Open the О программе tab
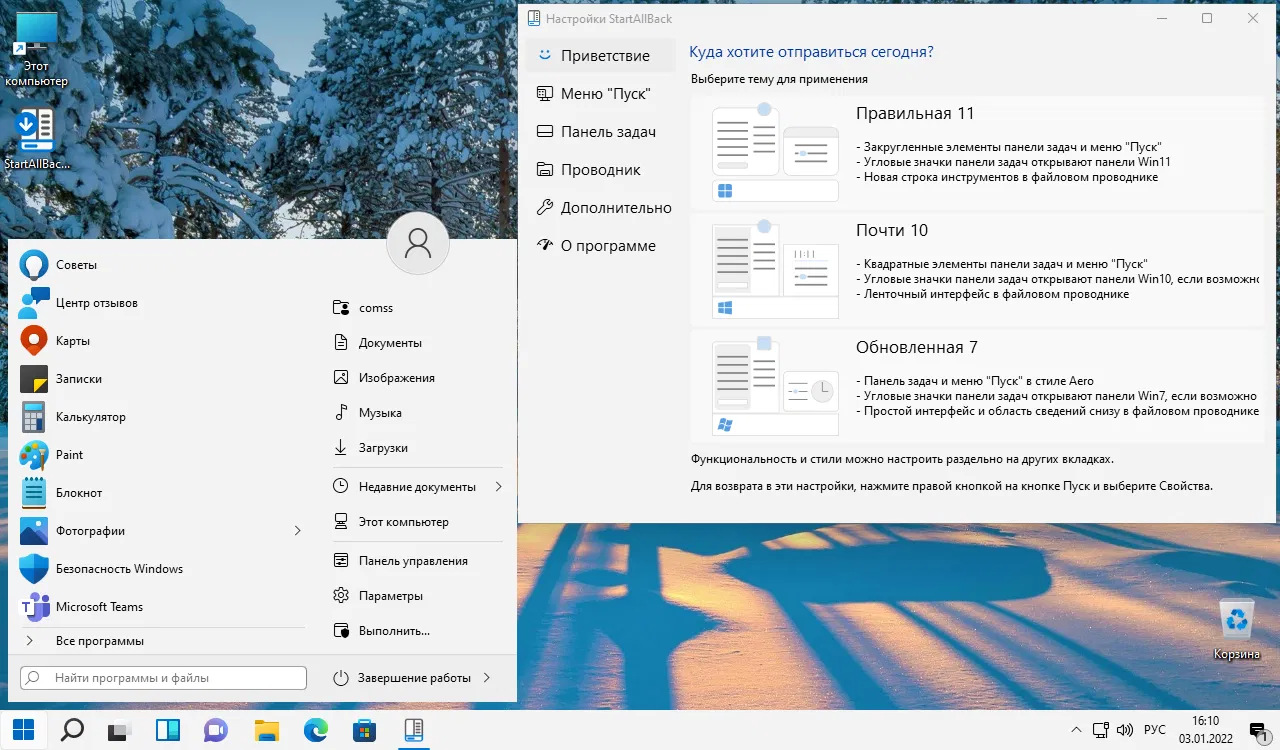The image size is (1280, 750). click(x=601, y=246)
